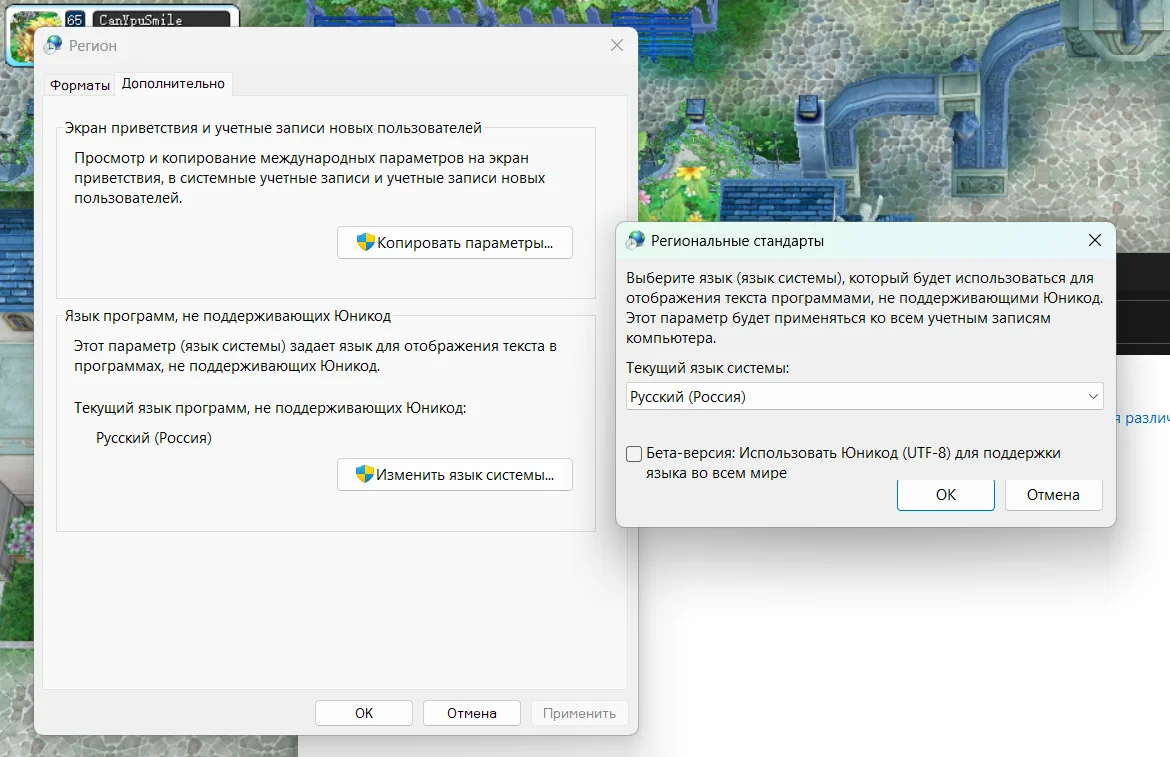Enable the Beta UTF-8 Unicode checkbox
Screen dimensions: 1170x757
tap(634, 454)
